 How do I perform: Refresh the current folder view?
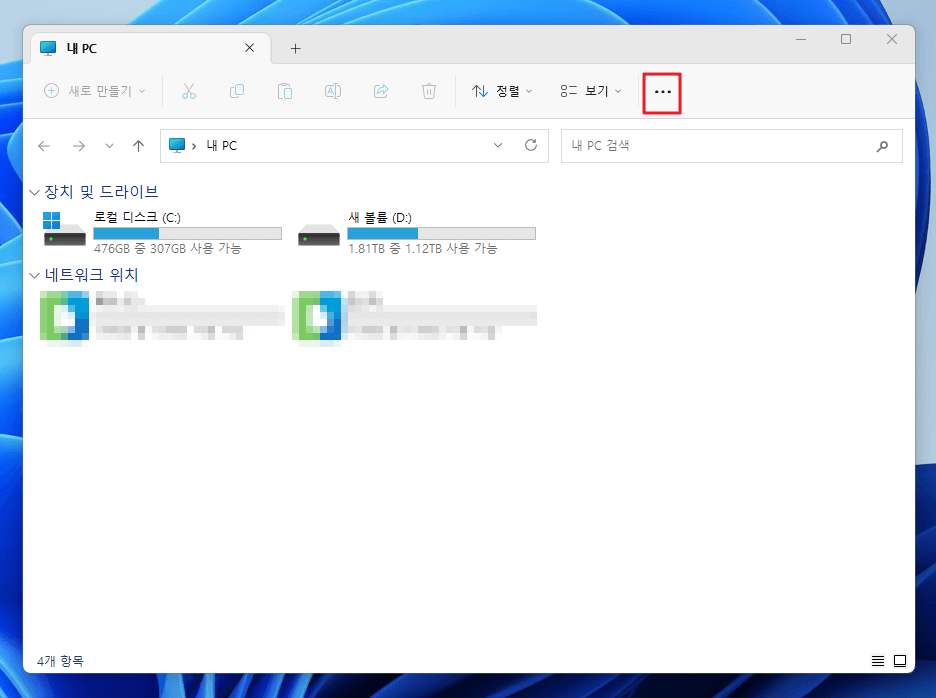531,145
